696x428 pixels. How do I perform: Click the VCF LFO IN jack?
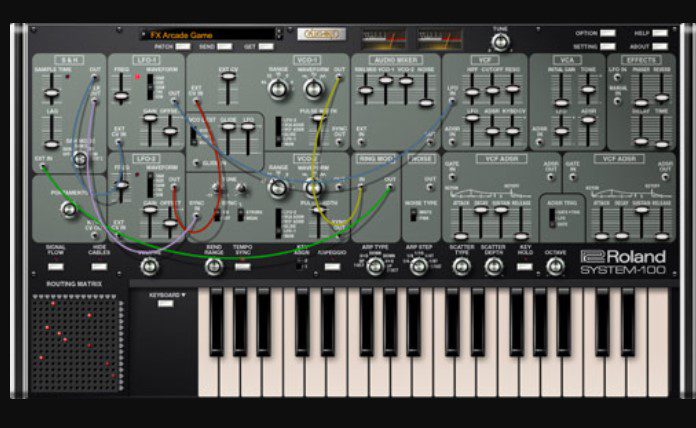click(452, 101)
